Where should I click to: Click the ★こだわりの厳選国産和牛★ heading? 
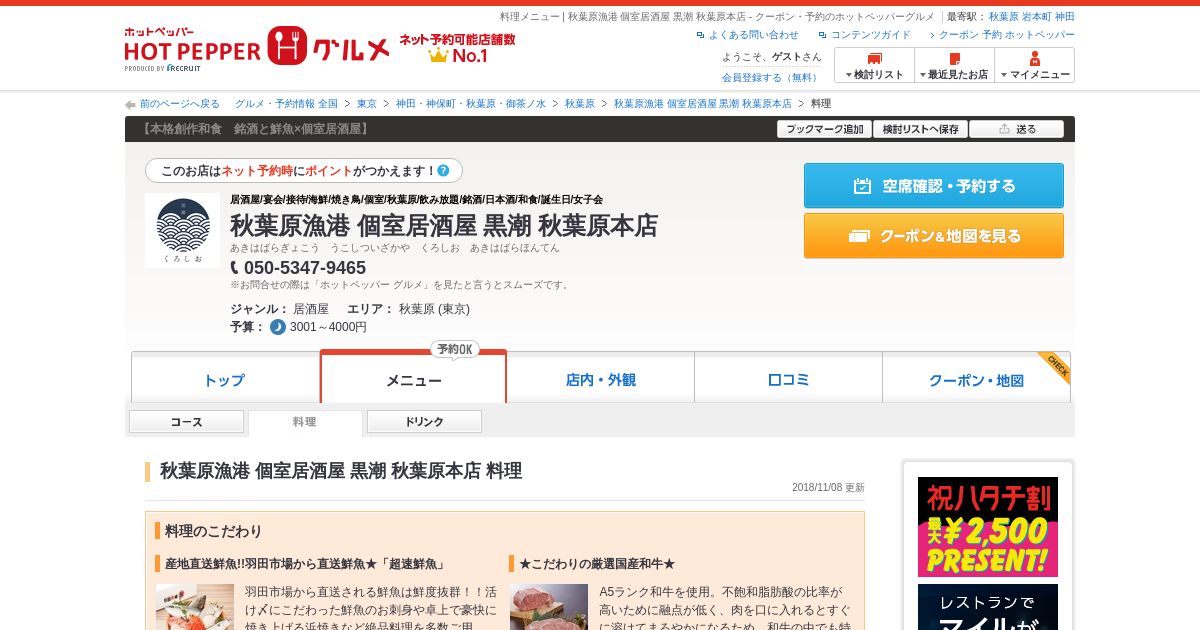[597, 564]
